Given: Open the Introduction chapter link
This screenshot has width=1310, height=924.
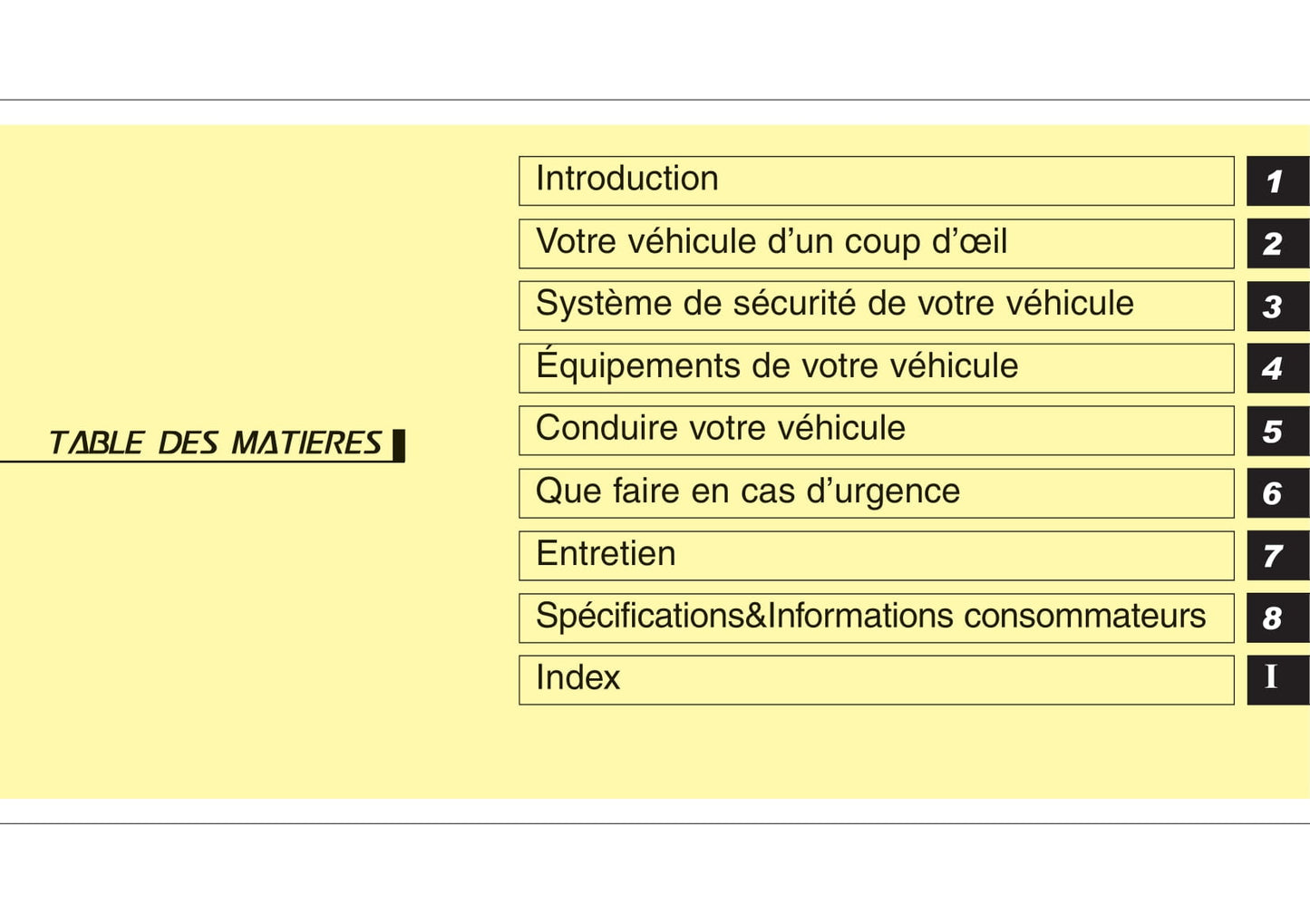Looking at the screenshot, I should [876, 180].
